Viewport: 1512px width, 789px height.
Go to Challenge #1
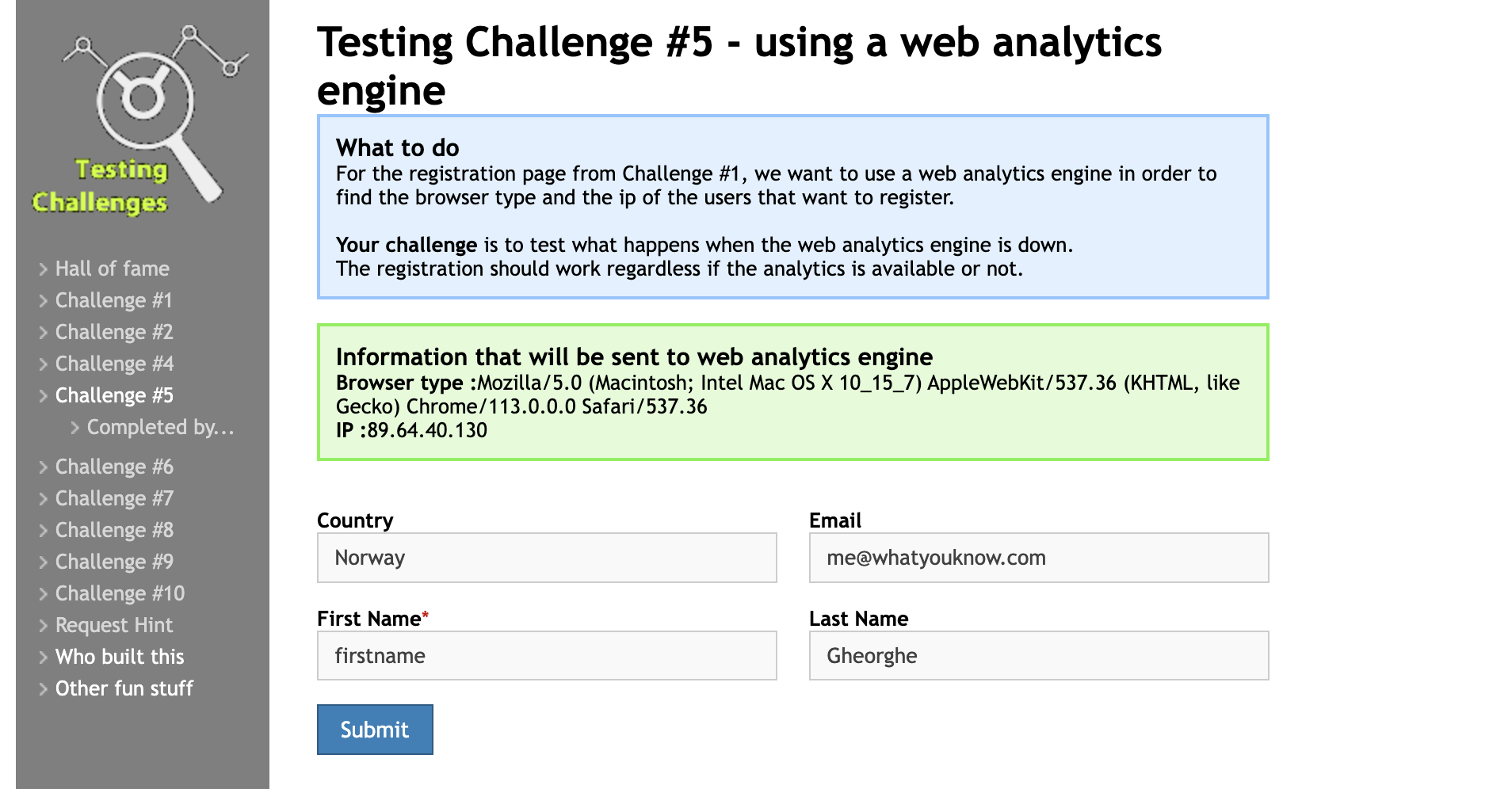[113, 300]
